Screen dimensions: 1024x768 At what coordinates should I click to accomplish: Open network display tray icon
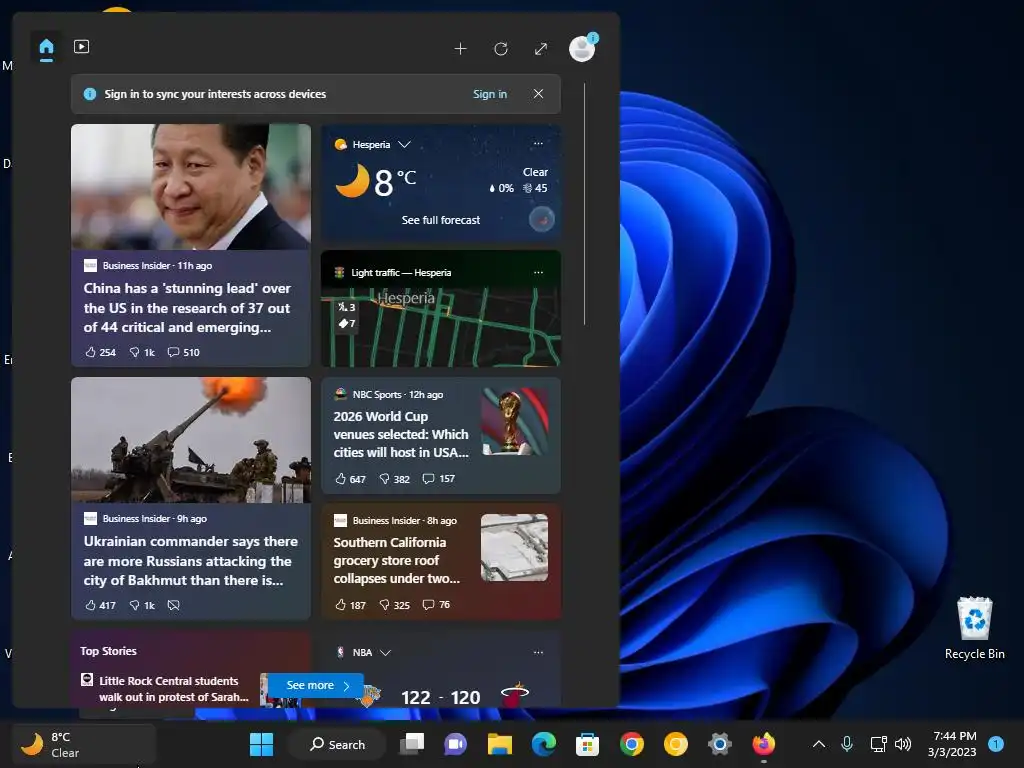[878, 744]
